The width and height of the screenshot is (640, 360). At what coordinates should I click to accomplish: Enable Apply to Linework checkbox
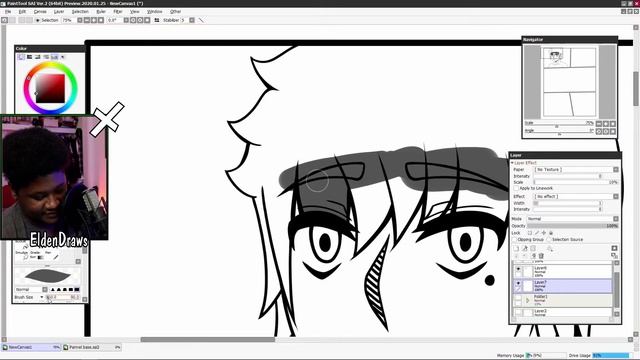pyautogui.click(x=516, y=189)
